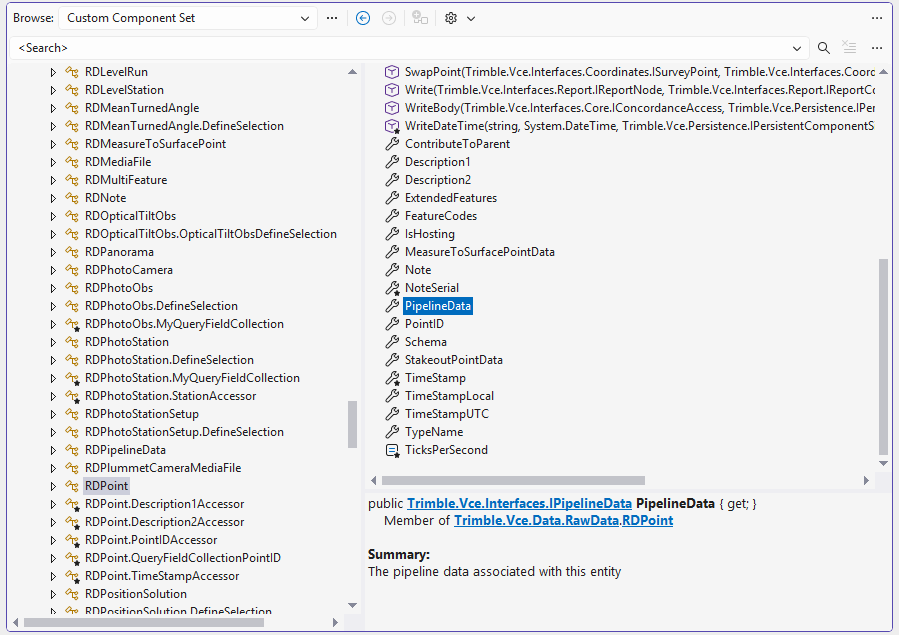Select the IsHosting member

pyautogui.click(x=429, y=234)
